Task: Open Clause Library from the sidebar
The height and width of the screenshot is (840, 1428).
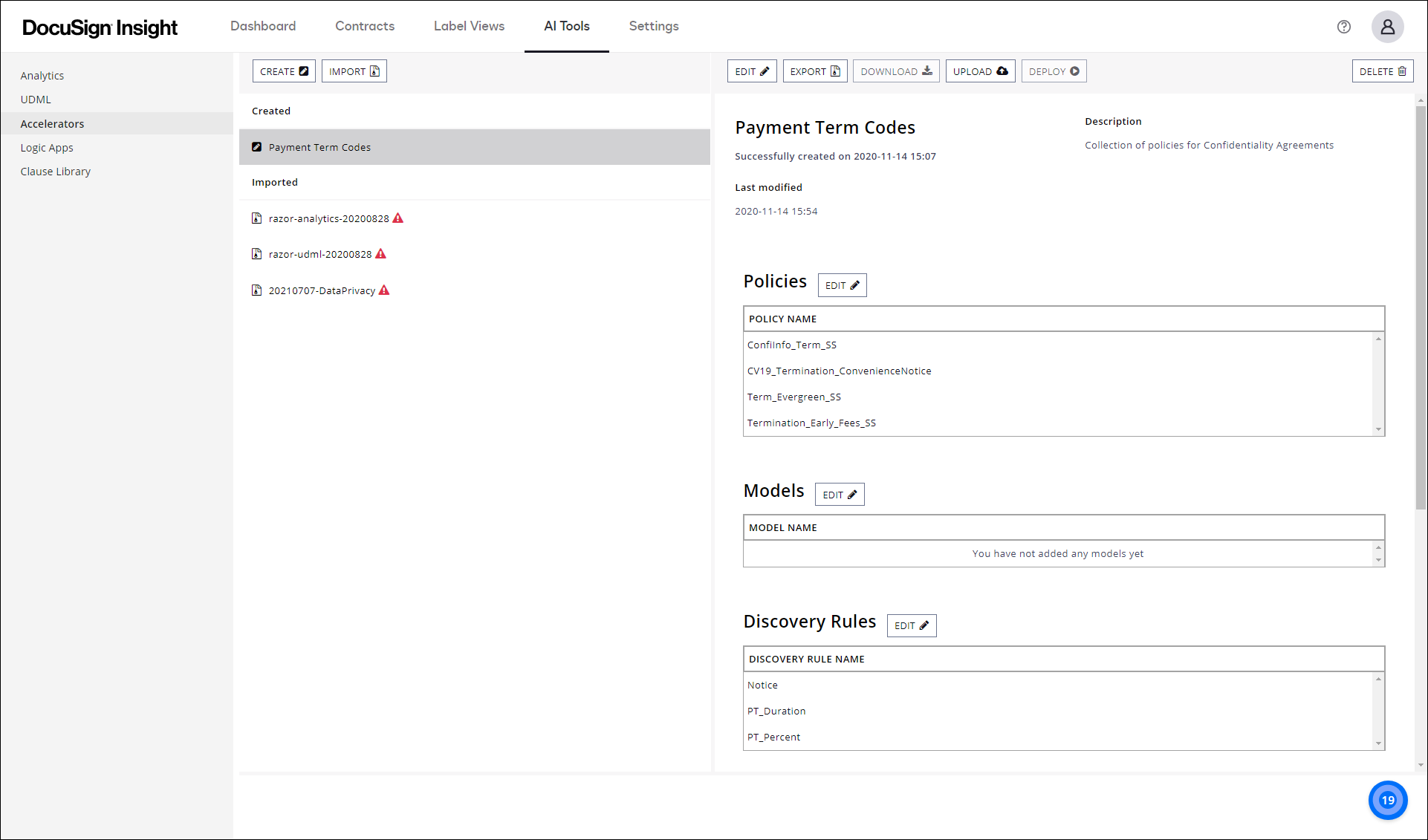Action: [56, 171]
